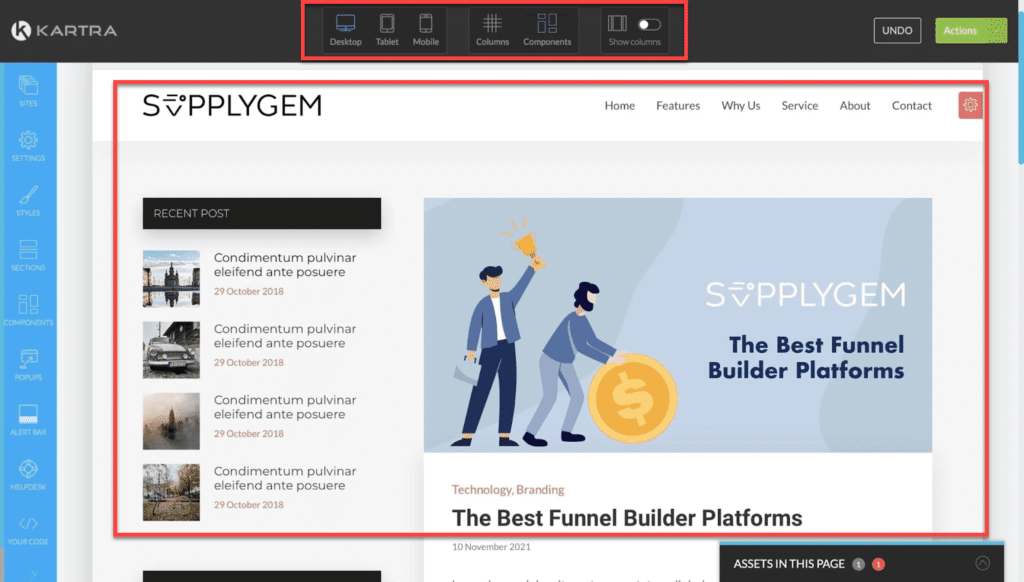Select the RECENT POST heading bar
This screenshot has height=582, width=1024.
point(262,214)
